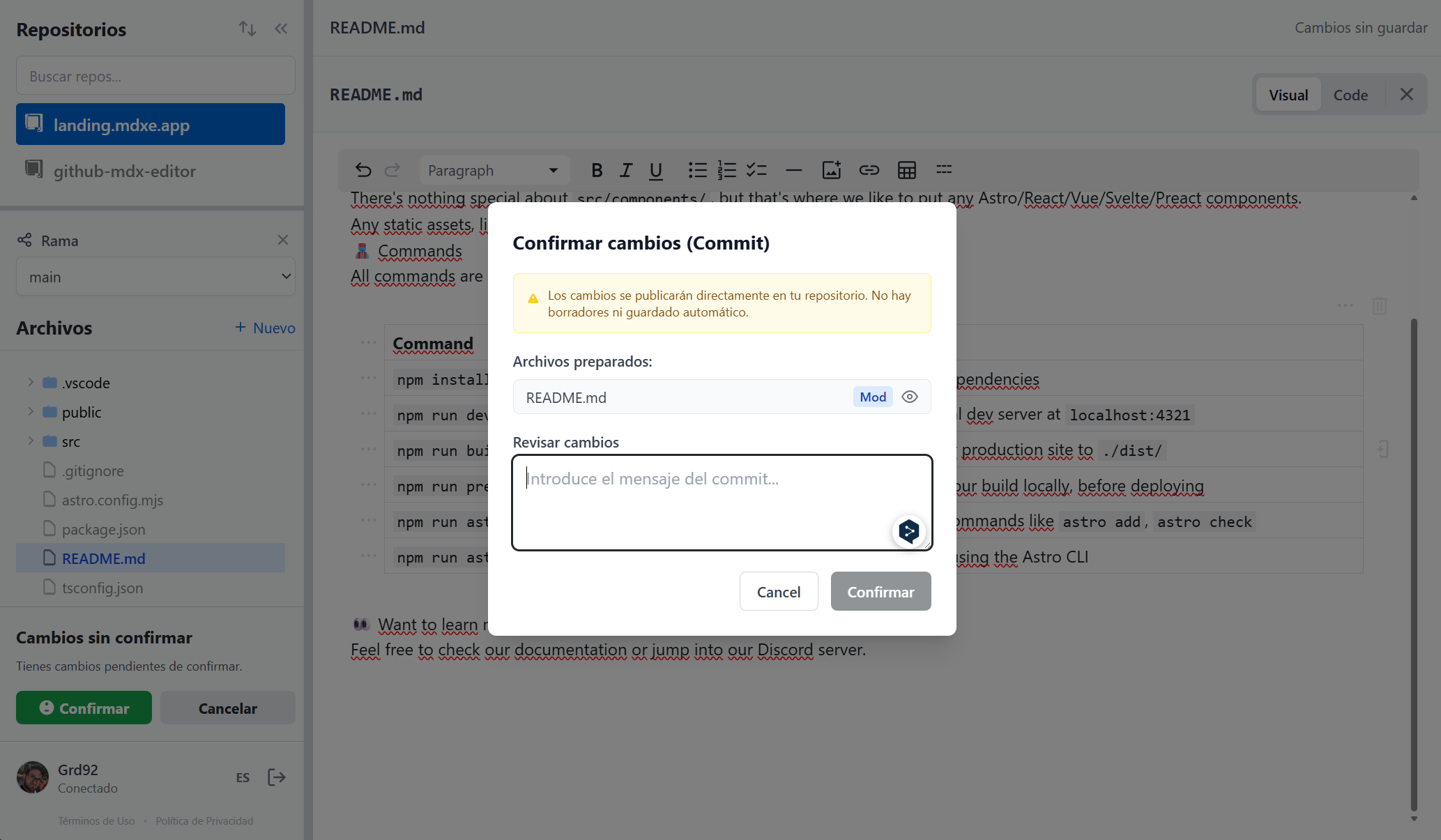Screen dimensions: 1441x840
Task: Open the insert image tool
Action: coord(831,169)
